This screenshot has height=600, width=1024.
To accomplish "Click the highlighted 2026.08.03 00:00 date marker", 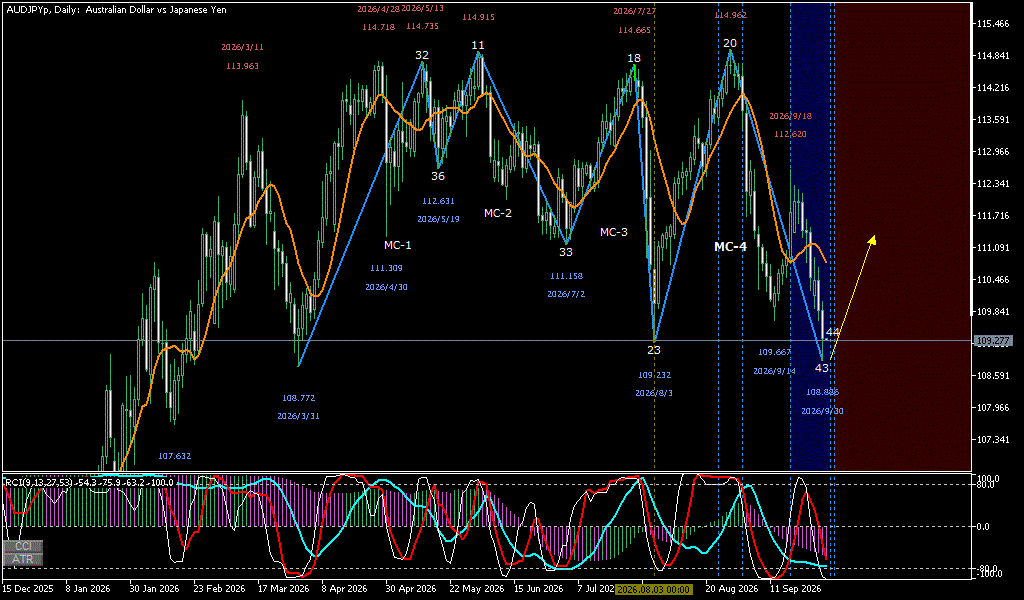I will tap(653, 589).
